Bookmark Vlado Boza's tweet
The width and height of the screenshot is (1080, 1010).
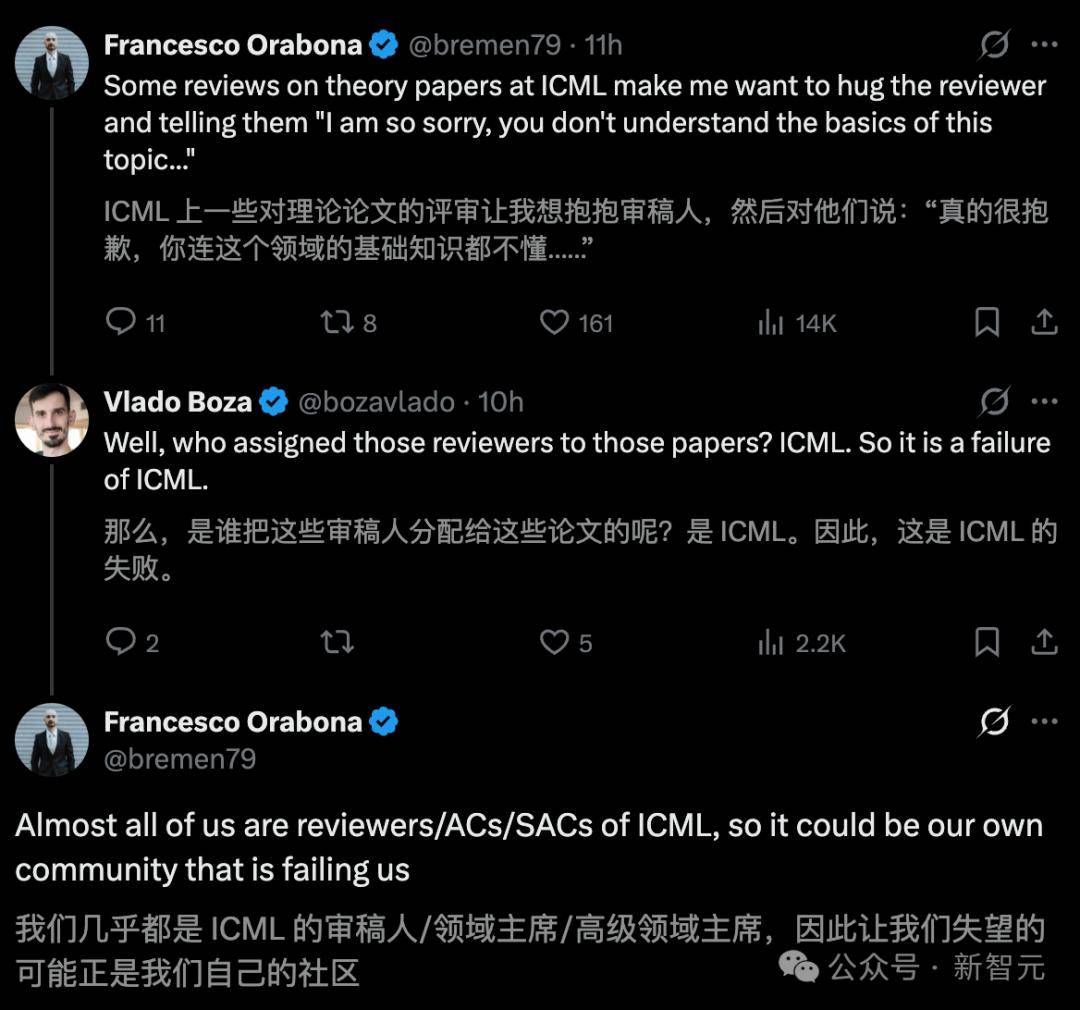pyautogui.click(x=988, y=643)
